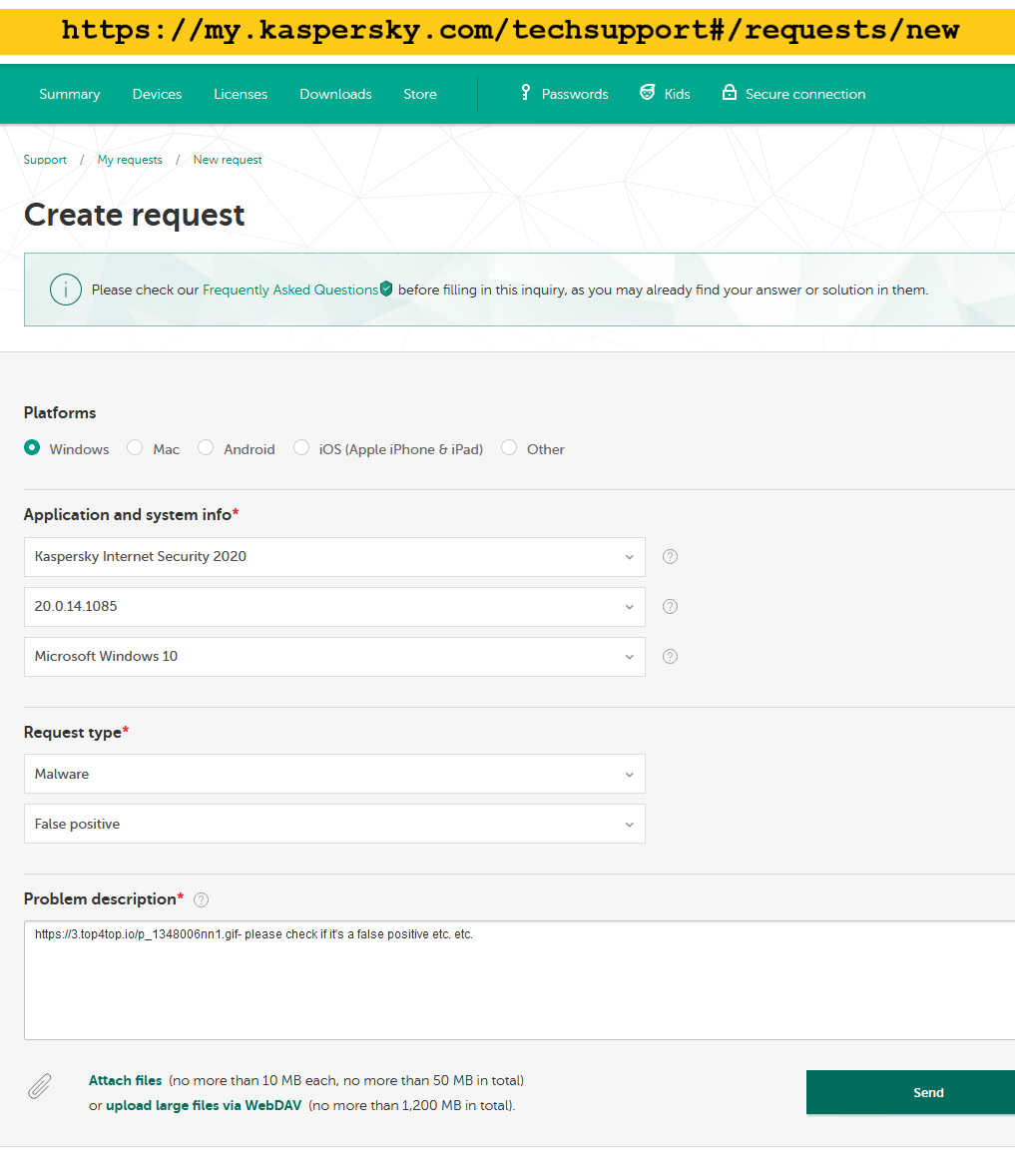Click the My requests breadcrumb link

(130, 160)
